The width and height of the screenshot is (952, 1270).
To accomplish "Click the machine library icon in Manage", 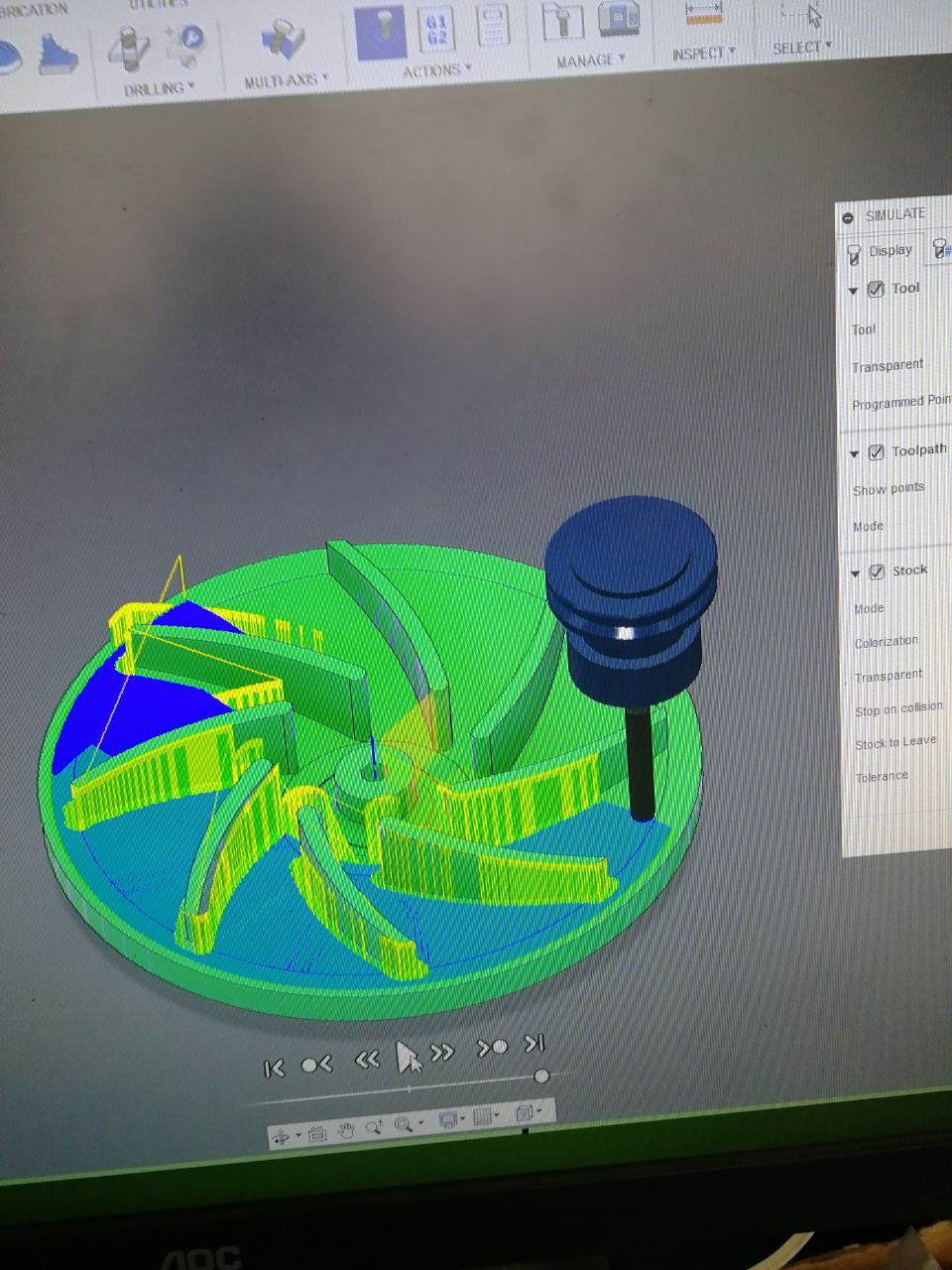I will tap(619, 18).
